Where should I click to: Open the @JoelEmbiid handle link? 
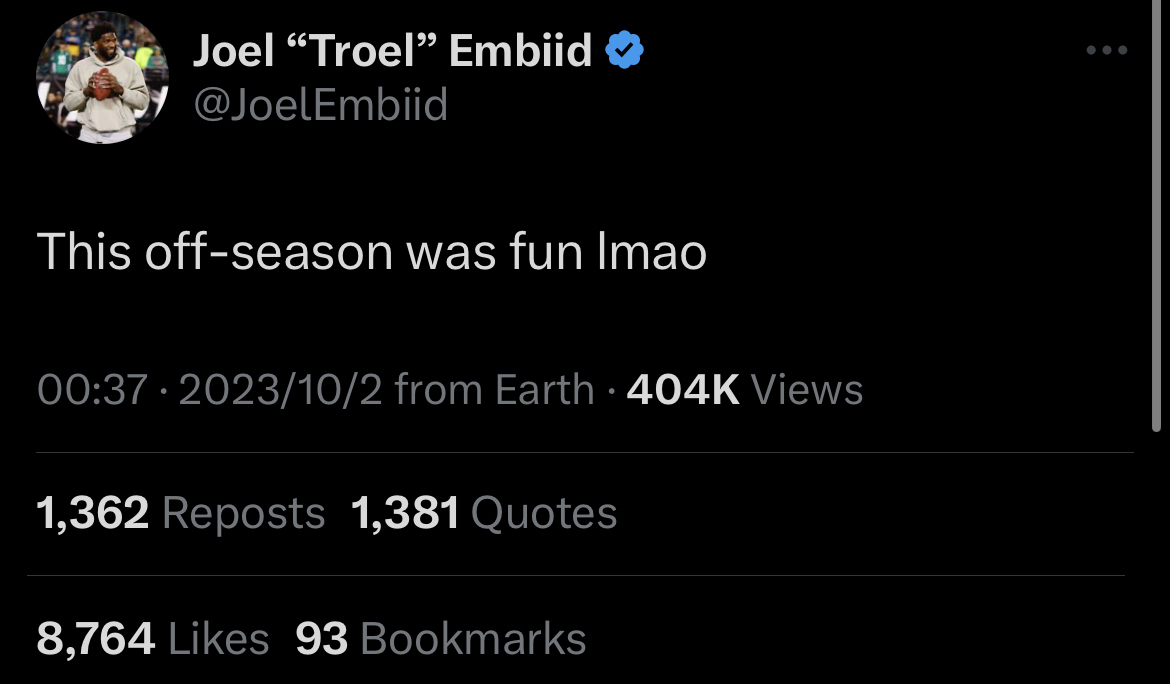click(320, 104)
